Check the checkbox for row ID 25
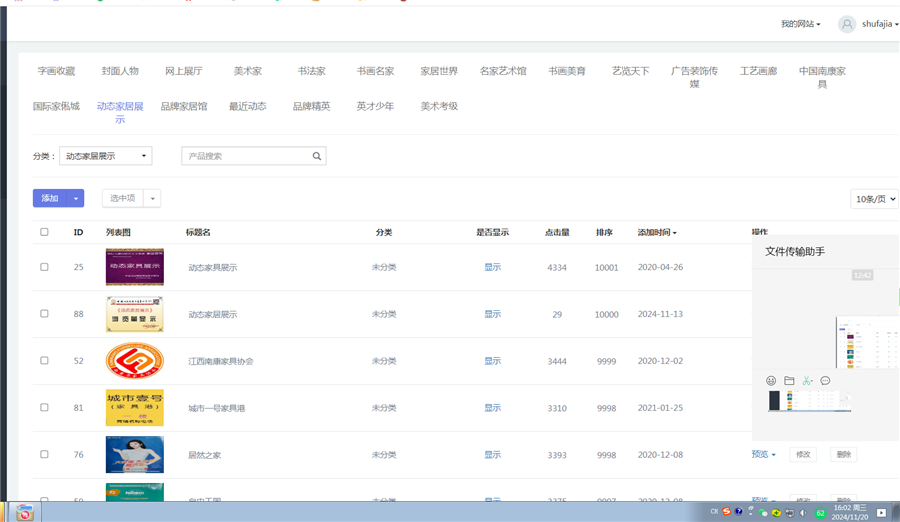The image size is (900, 522). tap(44, 267)
